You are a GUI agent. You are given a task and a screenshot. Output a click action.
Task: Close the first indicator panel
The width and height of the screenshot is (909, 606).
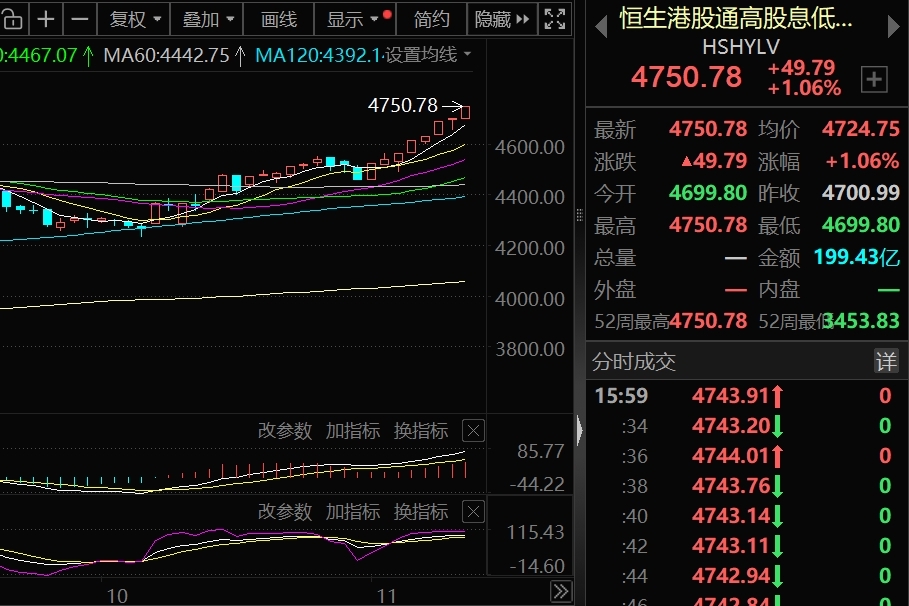pyautogui.click(x=473, y=431)
